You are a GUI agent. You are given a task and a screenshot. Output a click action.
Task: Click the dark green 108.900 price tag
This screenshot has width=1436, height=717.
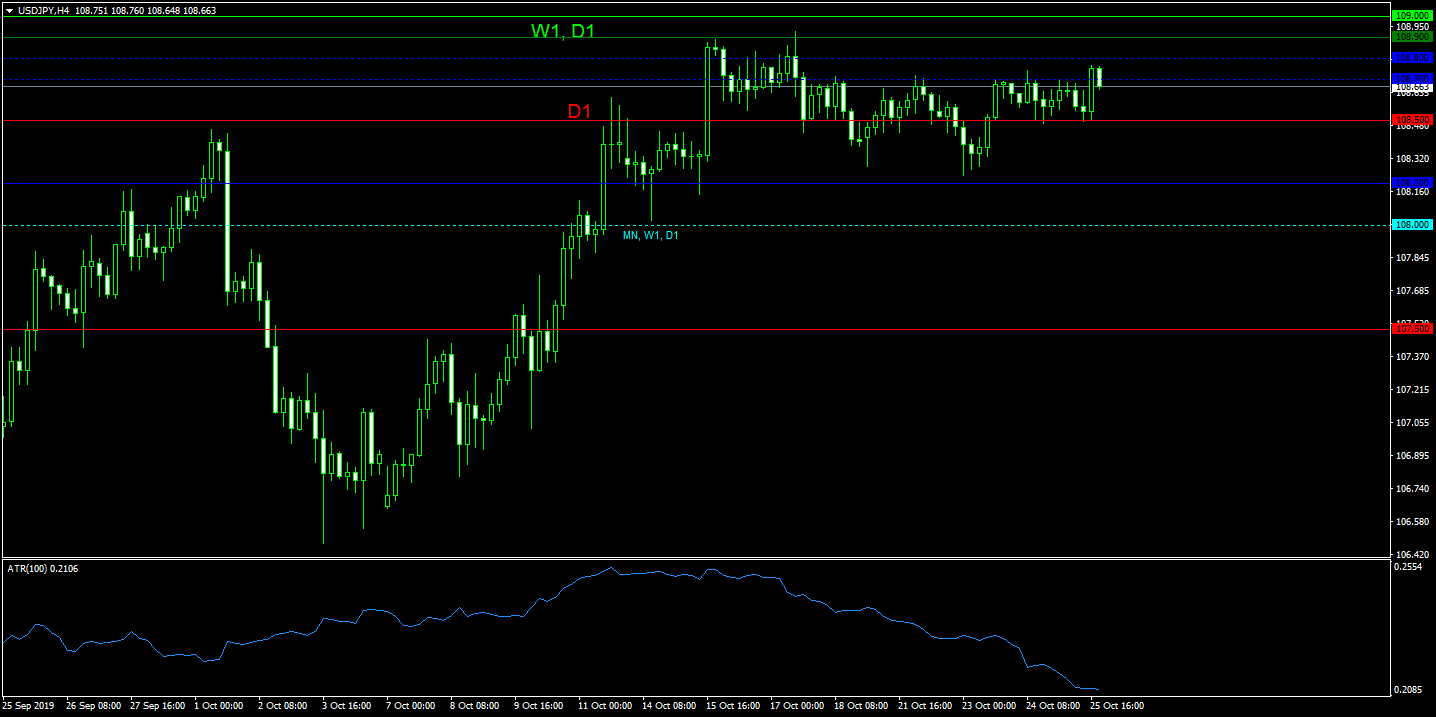(x=1413, y=37)
